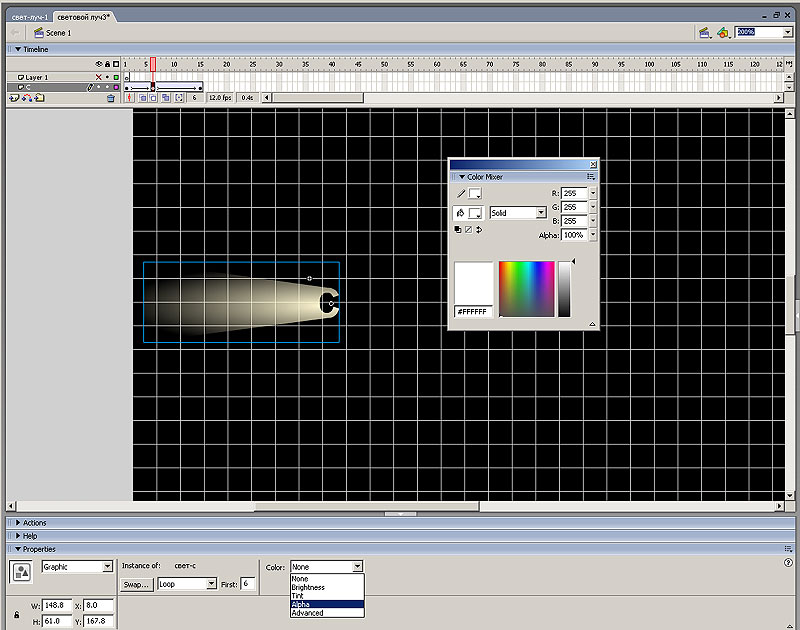Screen dimensions: 800x630
Task: Select the Swap Colors icon in Color Mixer
Action: [479, 229]
